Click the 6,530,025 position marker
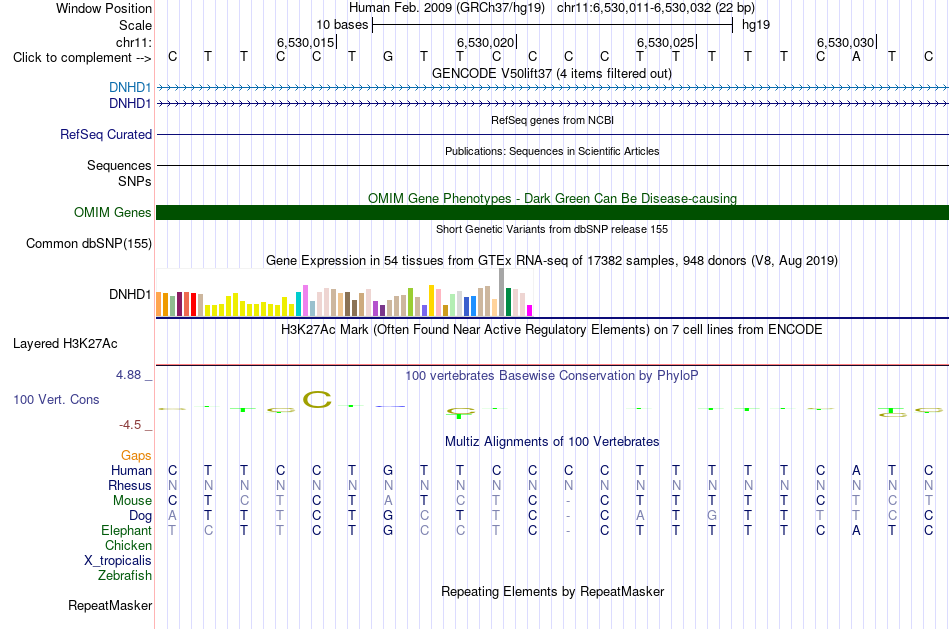Image resolution: width=950 pixels, height=629 pixels. click(666, 42)
